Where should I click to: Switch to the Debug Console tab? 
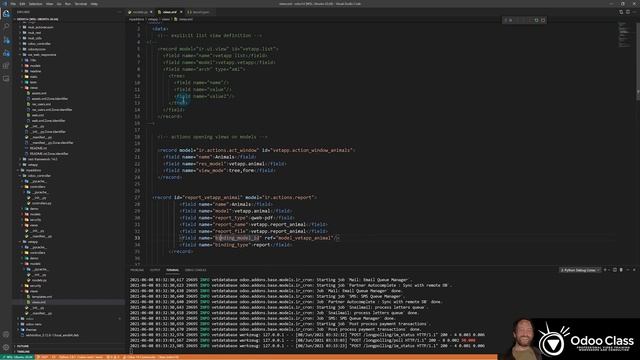tap(196, 270)
